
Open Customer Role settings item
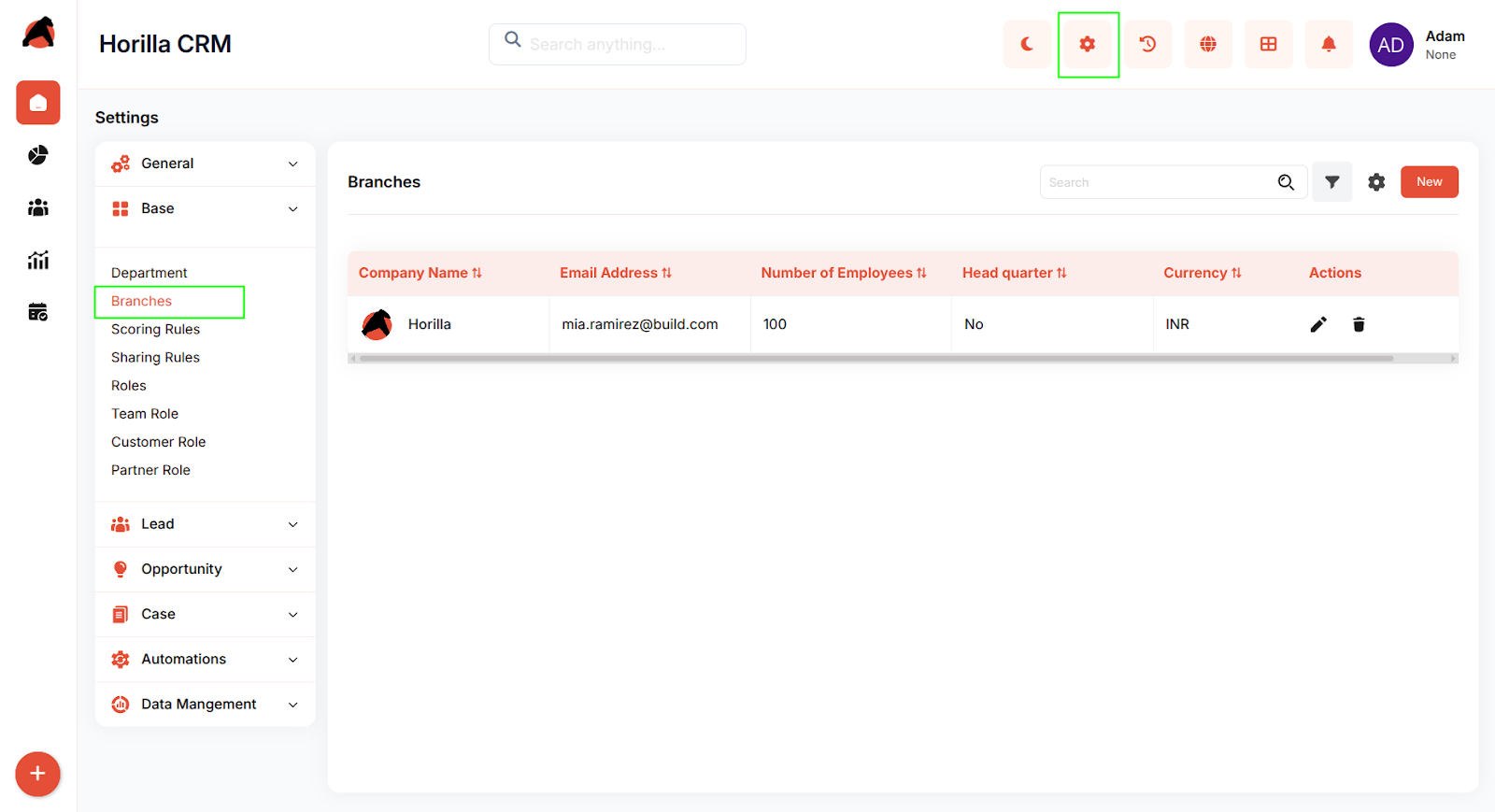[x=159, y=441]
